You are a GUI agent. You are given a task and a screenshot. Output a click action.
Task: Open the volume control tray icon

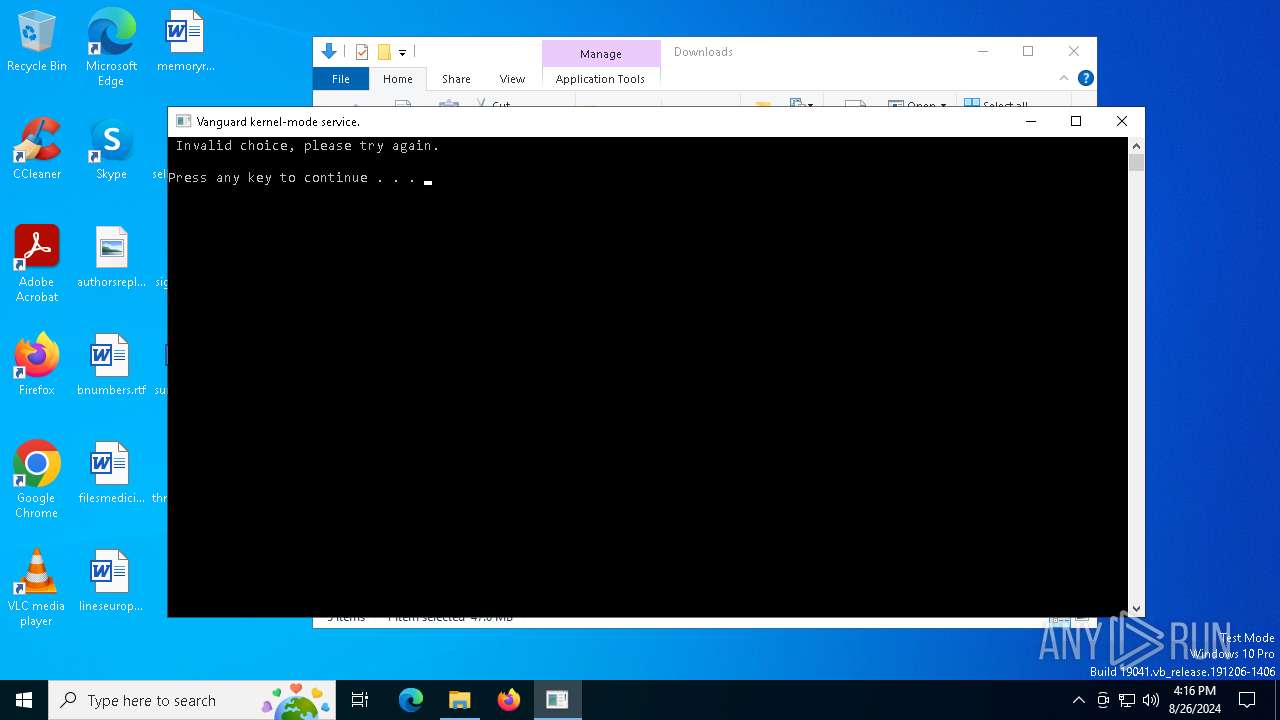point(1151,700)
